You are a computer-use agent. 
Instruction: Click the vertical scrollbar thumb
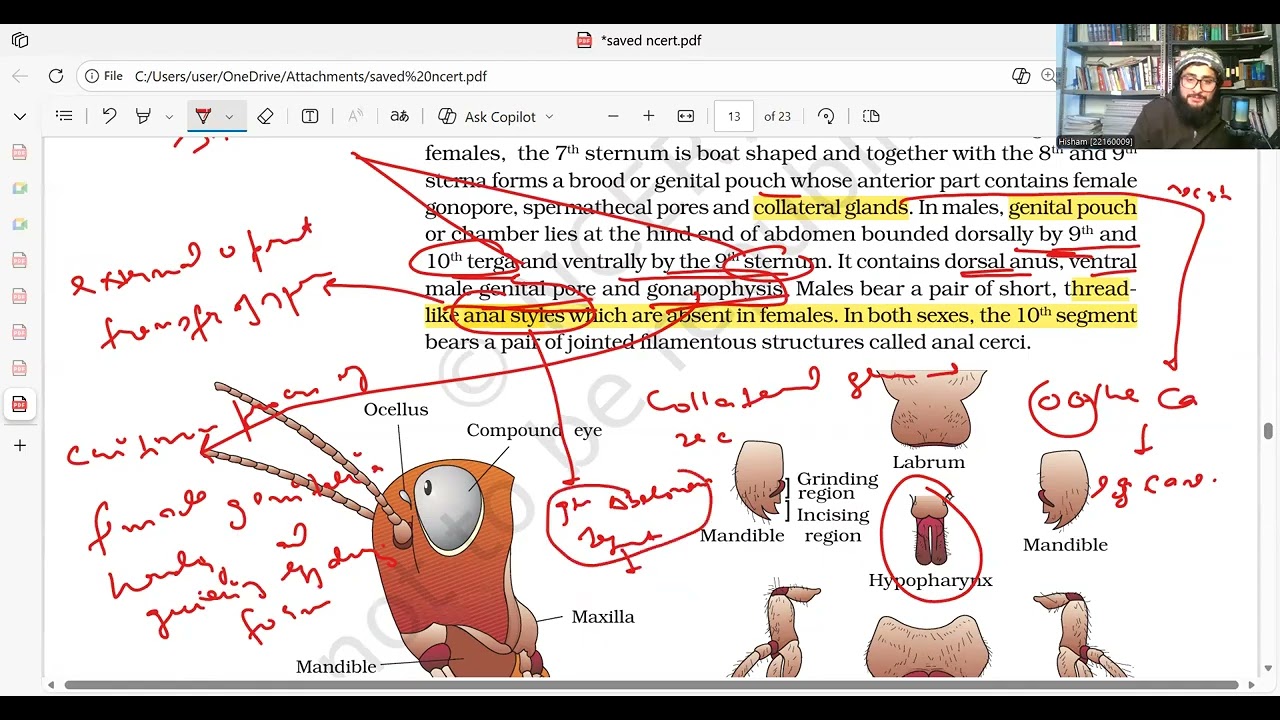[1268, 431]
